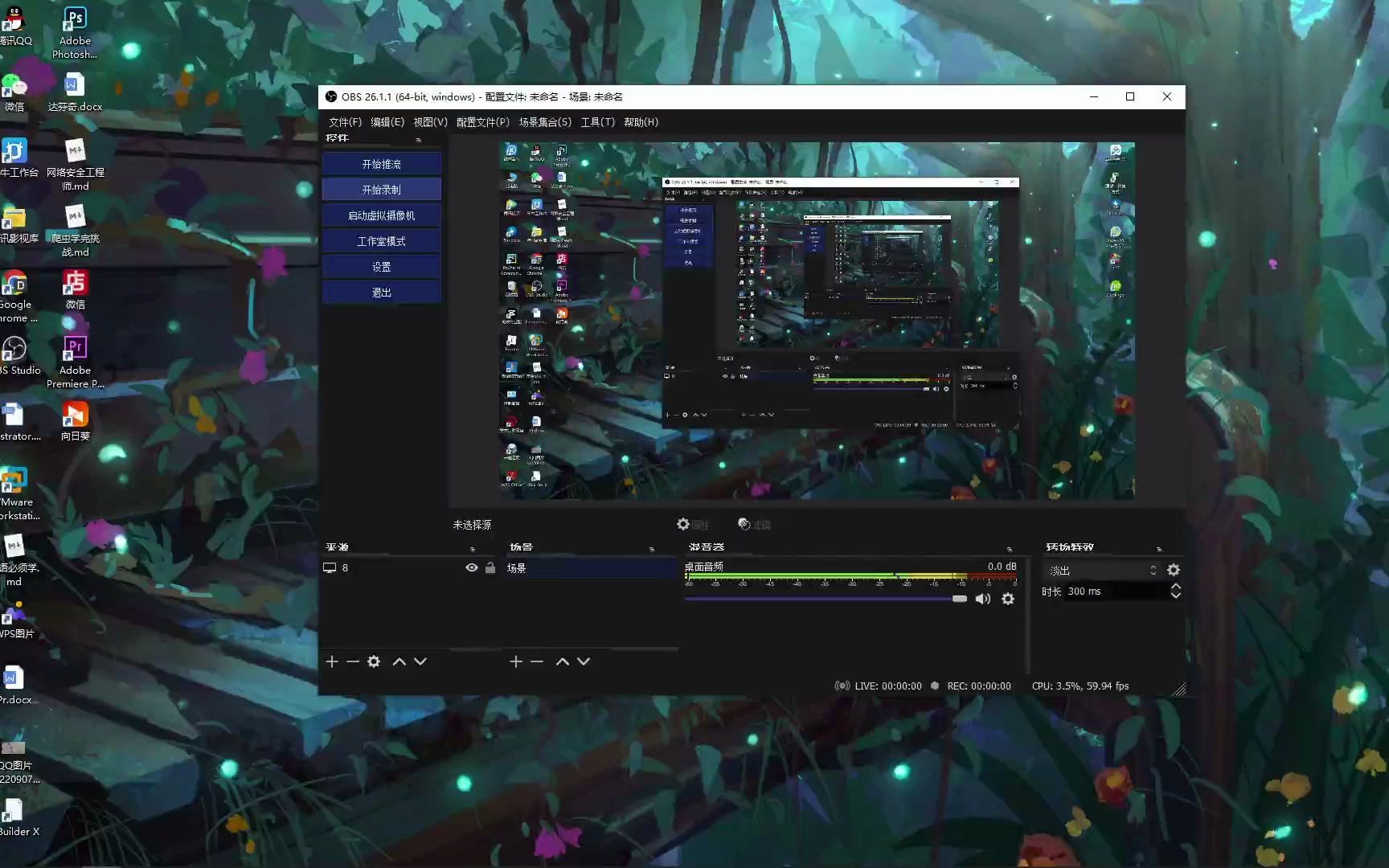Move source down arrow
The width and height of the screenshot is (1389, 868).
coord(420,661)
